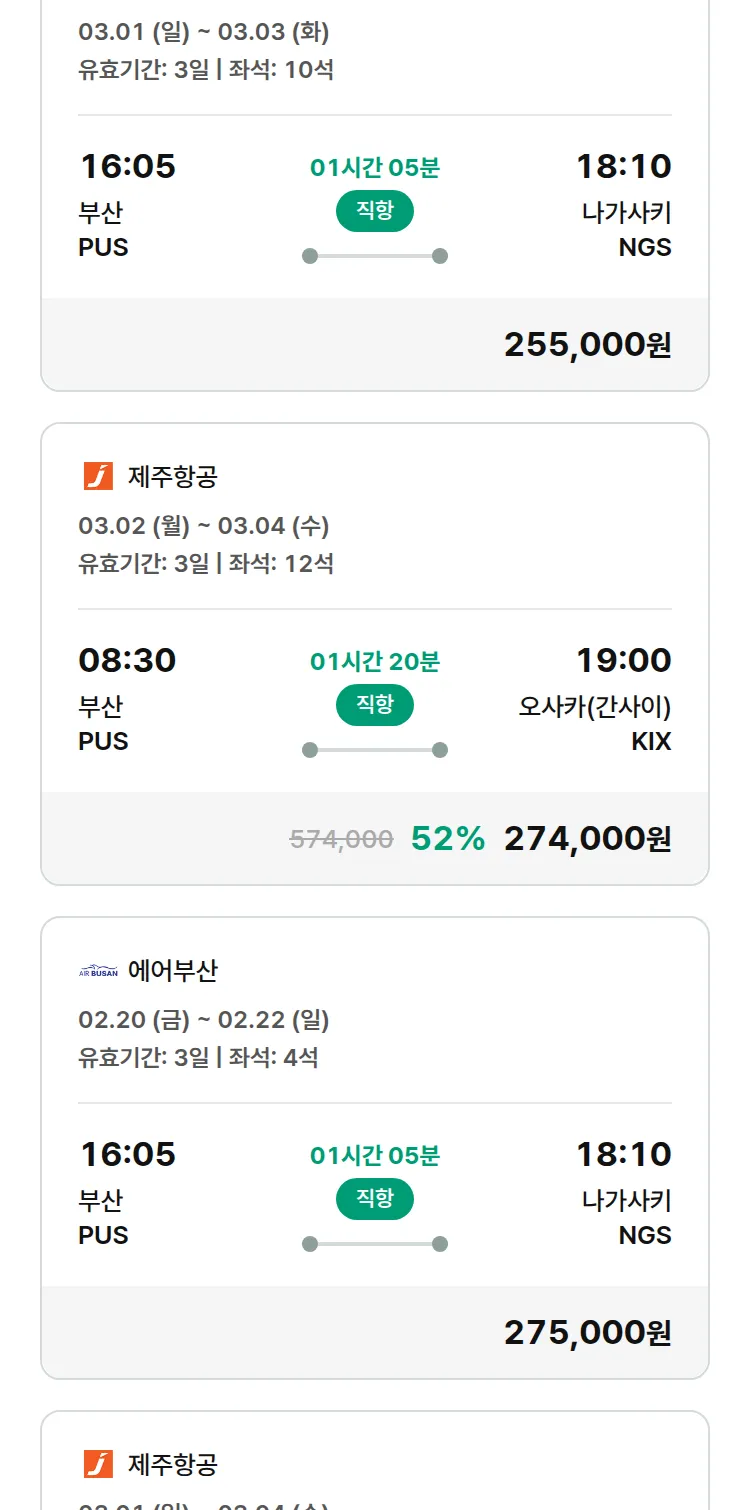Click the 직항 badge on the Osaka flight
750x1510 pixels.
click(x=374, y=705)
